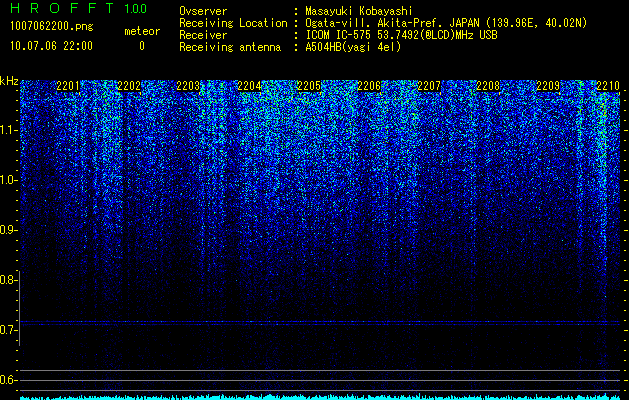Click the 0.6 frequency axis label
The width and height of the screenshot is (629, 400).
coord(8,380)
